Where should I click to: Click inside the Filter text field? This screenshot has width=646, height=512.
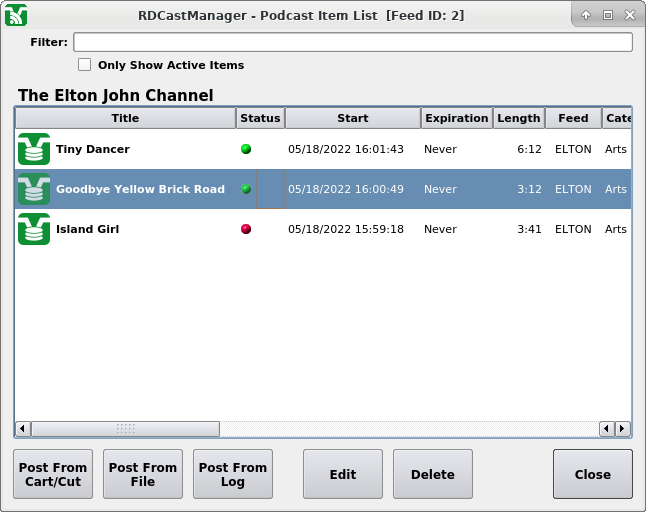tap(352, 42)
